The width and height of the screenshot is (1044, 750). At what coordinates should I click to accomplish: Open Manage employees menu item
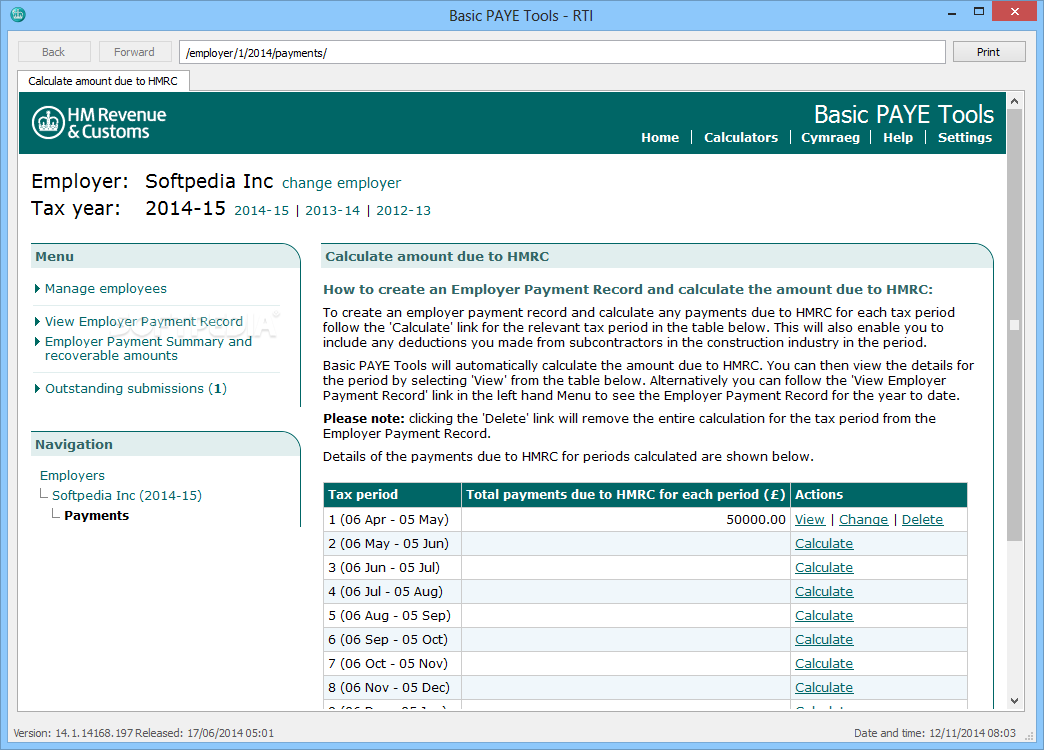[106, 288]
